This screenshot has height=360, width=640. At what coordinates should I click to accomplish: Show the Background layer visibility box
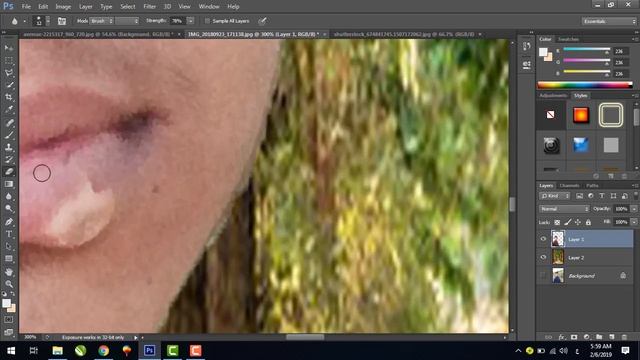click(x=543, y=276)
